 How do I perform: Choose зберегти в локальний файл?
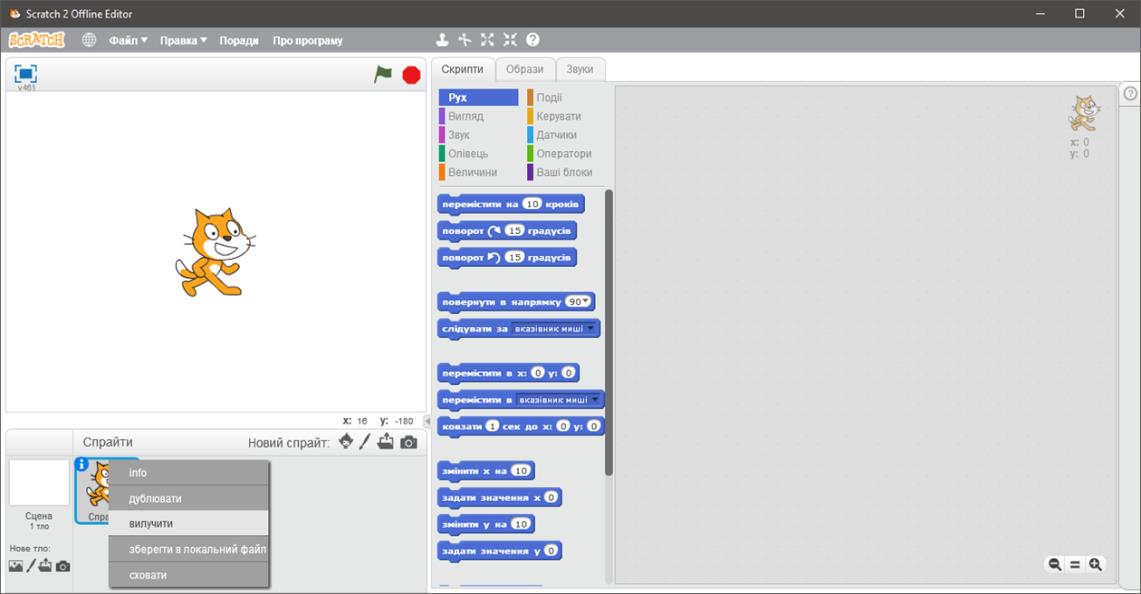(188, 550)
